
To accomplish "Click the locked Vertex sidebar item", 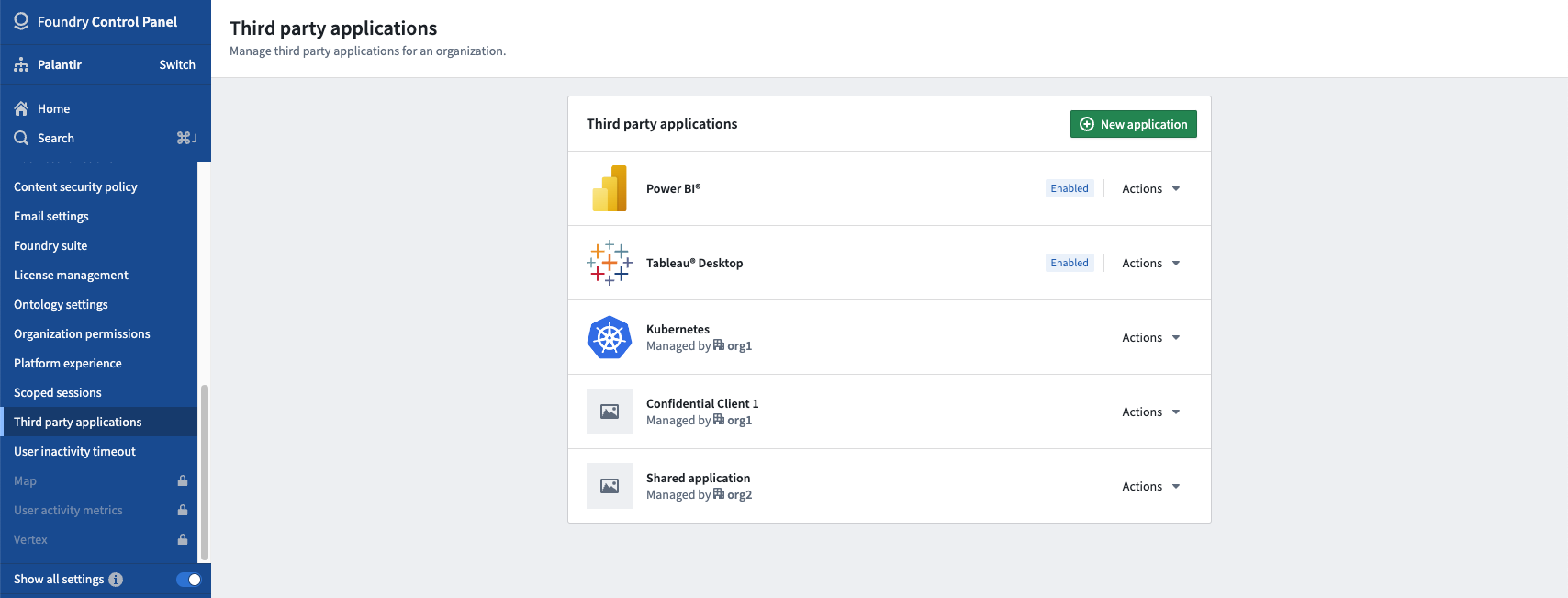I will 98,539.
